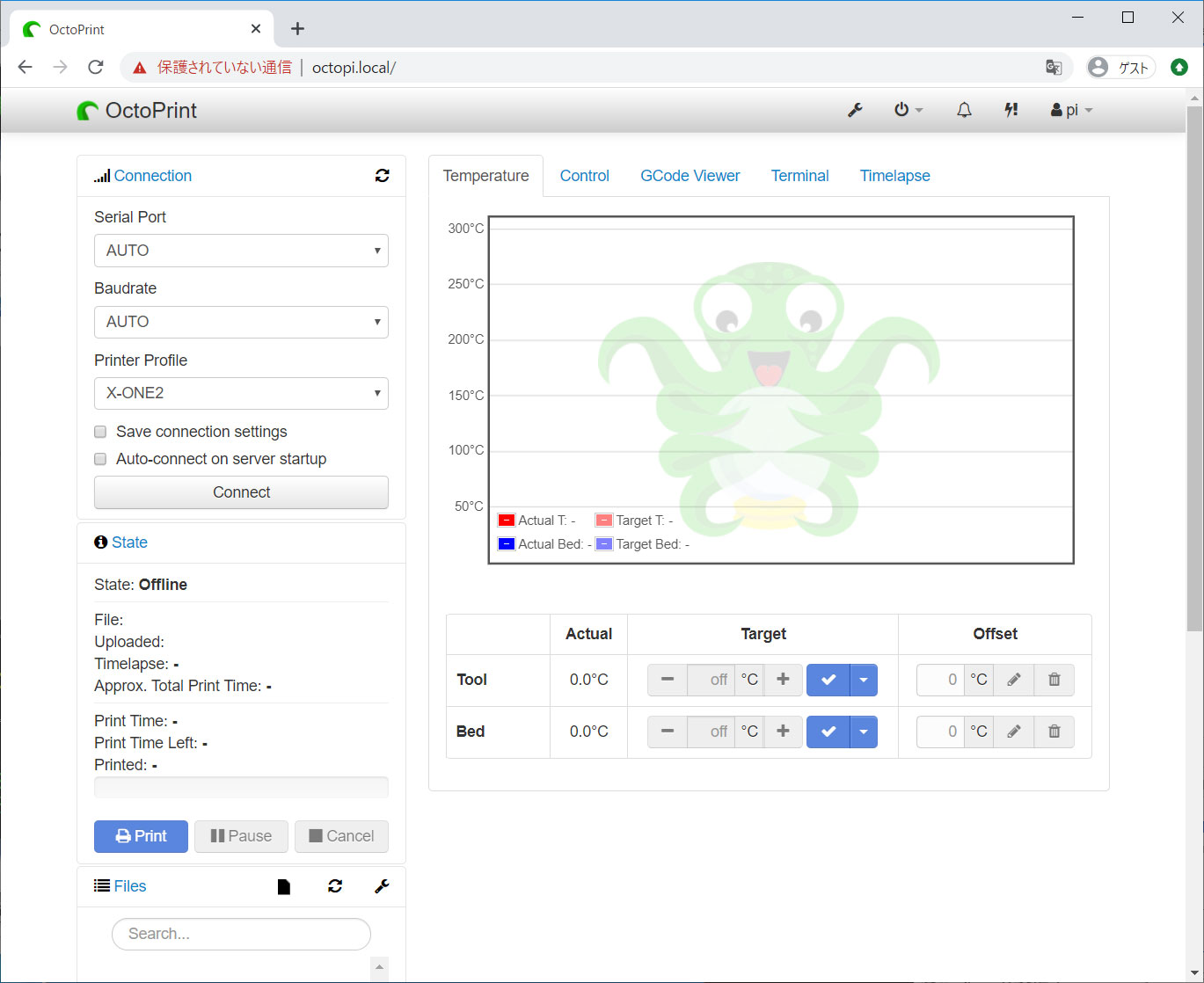The height and width of the screenshot is (983, 1204).
Task: Decrease Bed target temperature
Action: point(668,732)
